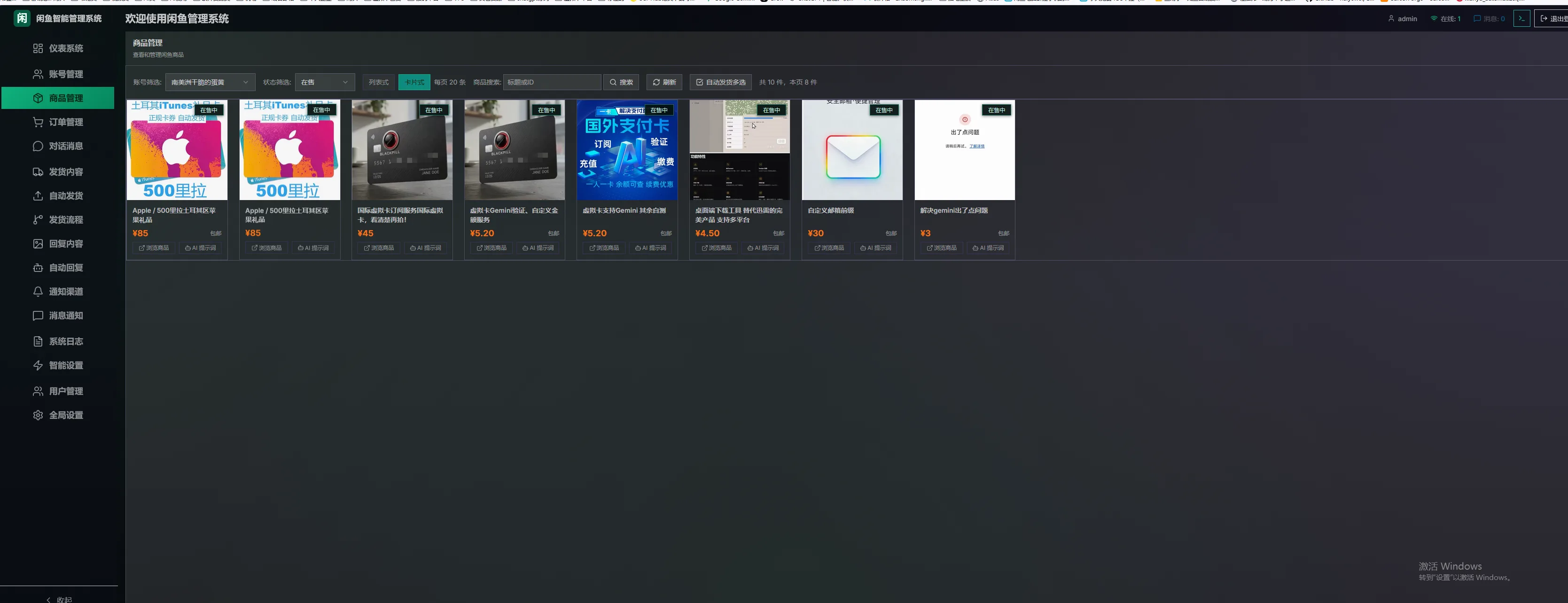Click the 退出 logout button

[1552, 18]
